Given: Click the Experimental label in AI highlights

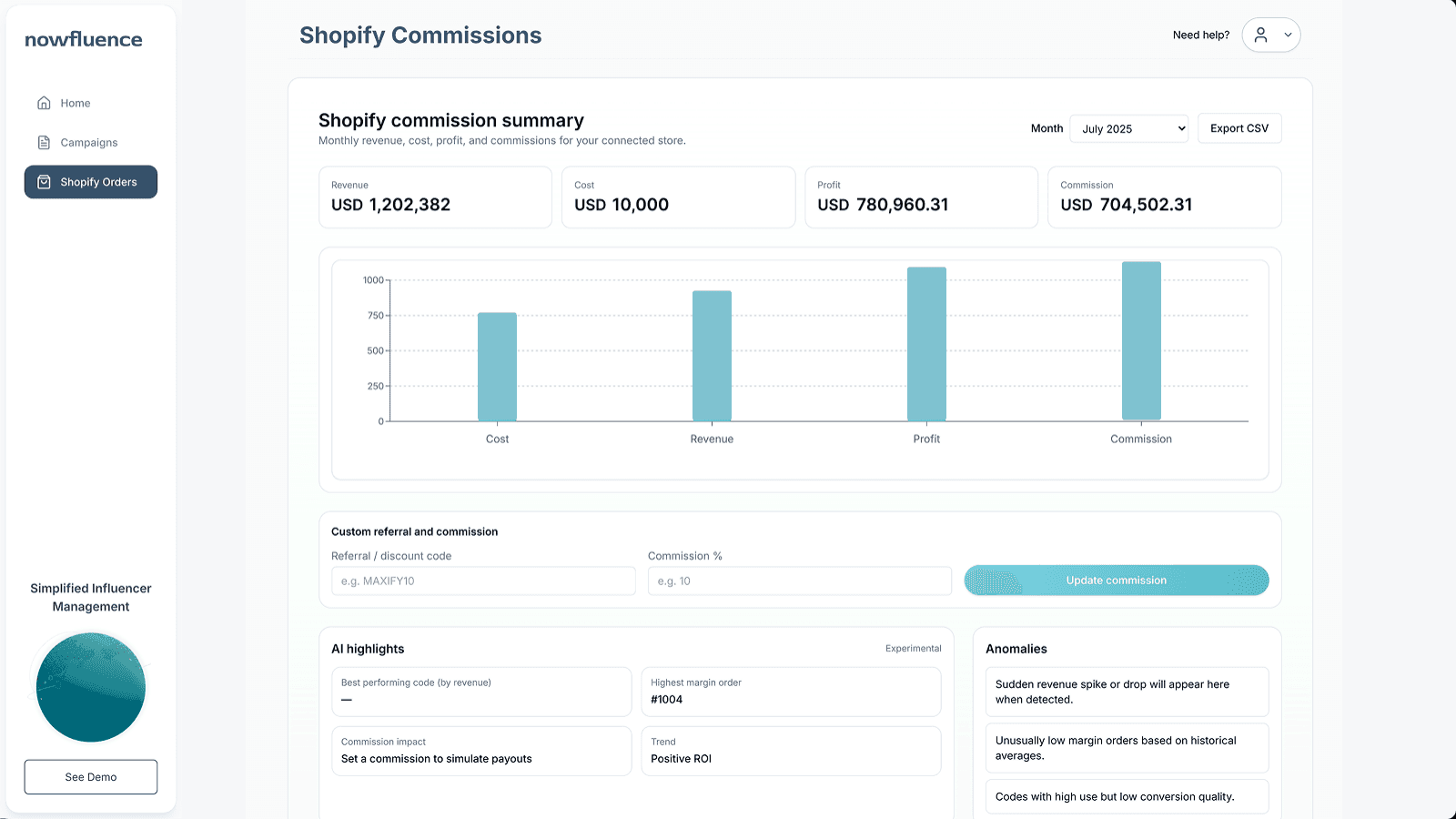Looking at the screenshot, I should [913, 649].
